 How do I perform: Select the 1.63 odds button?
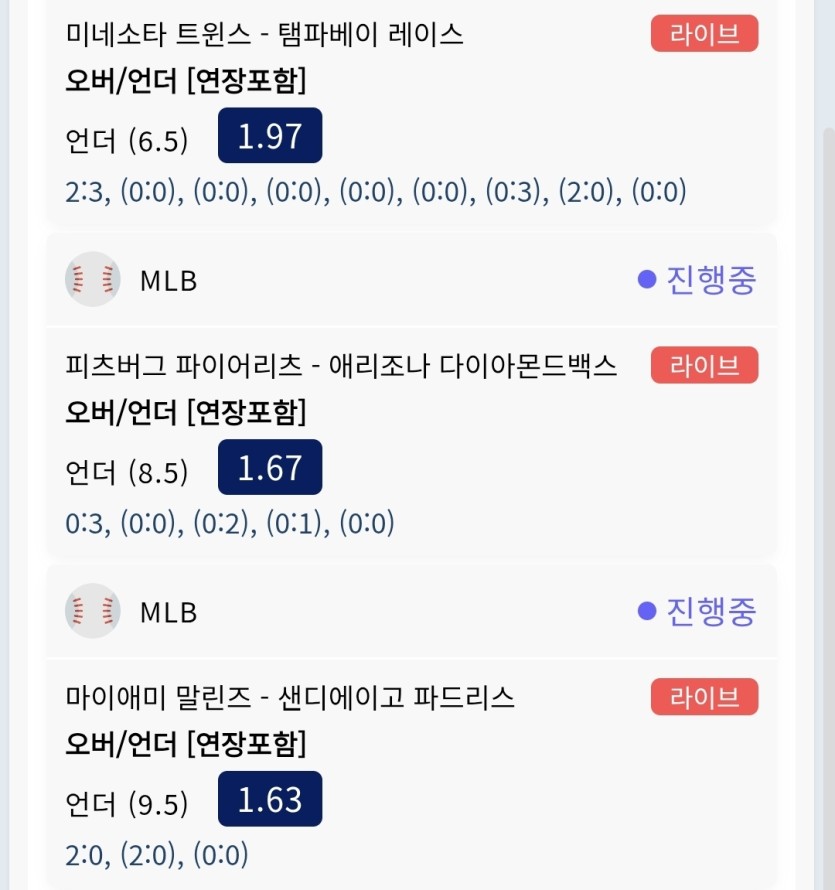[x=270, y=799]
